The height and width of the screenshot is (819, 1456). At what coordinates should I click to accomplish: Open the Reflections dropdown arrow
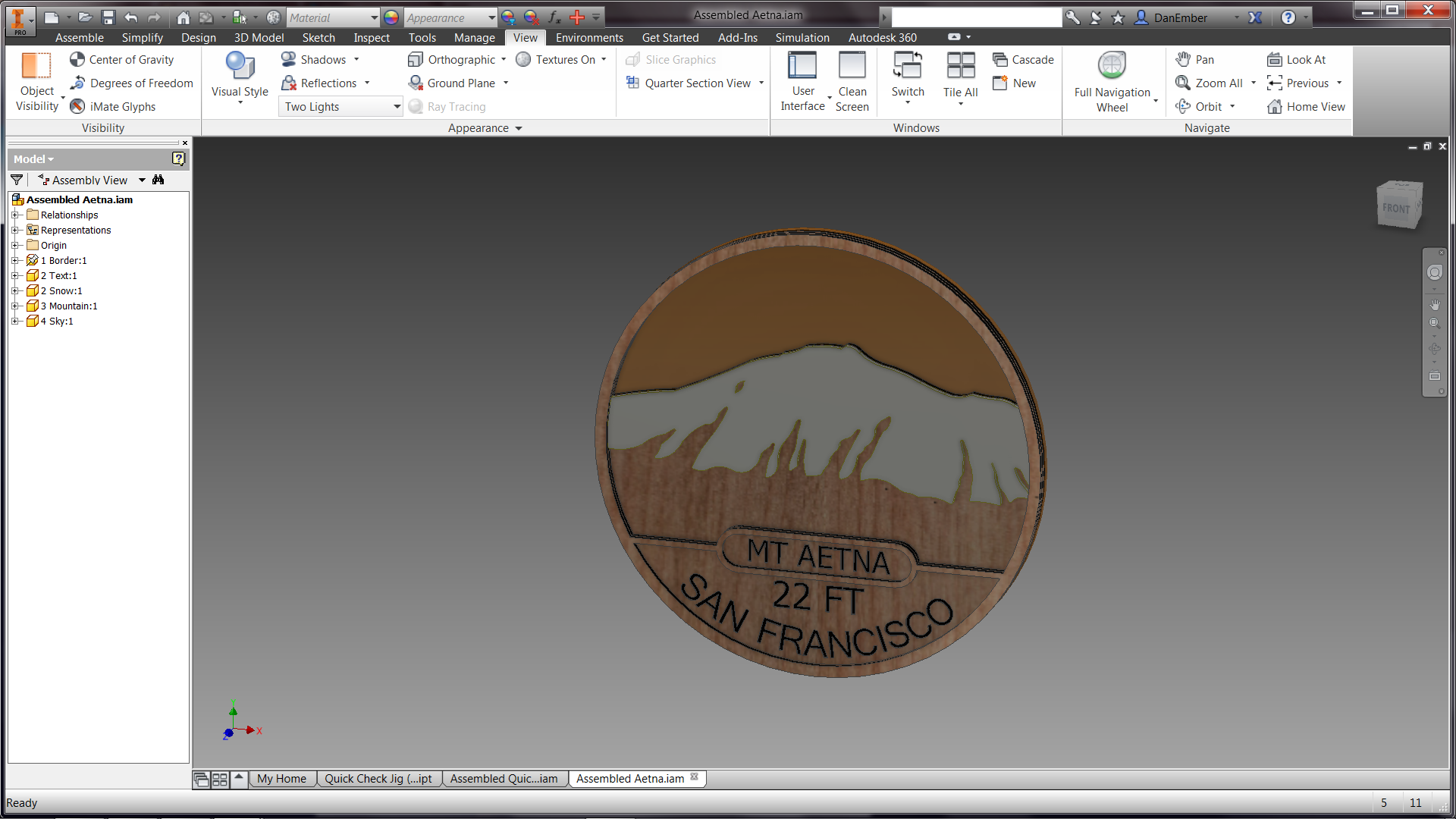[367, 83]
